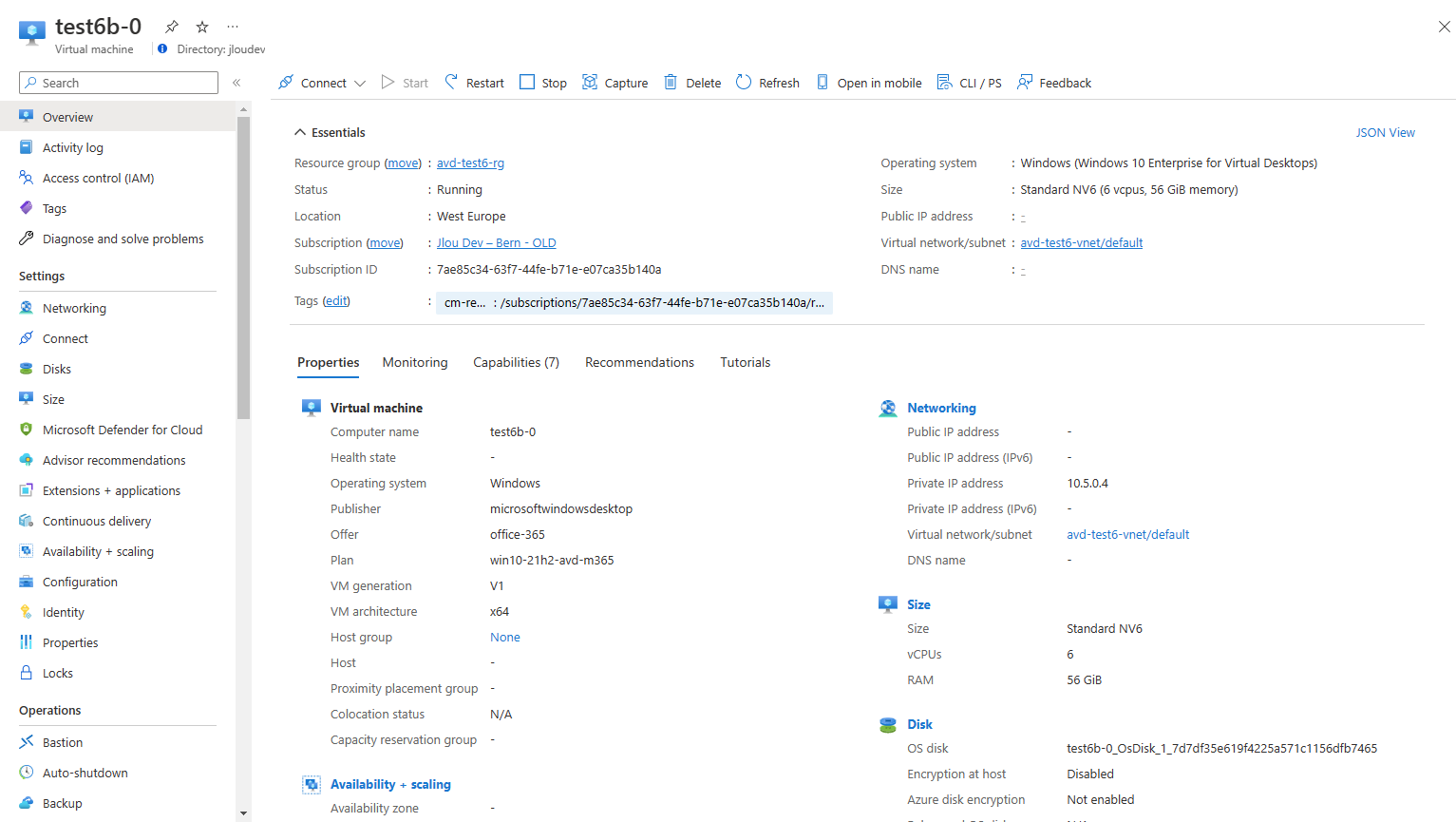
Task: Switch to the Tutorials tab
Action: coord(746,362)
